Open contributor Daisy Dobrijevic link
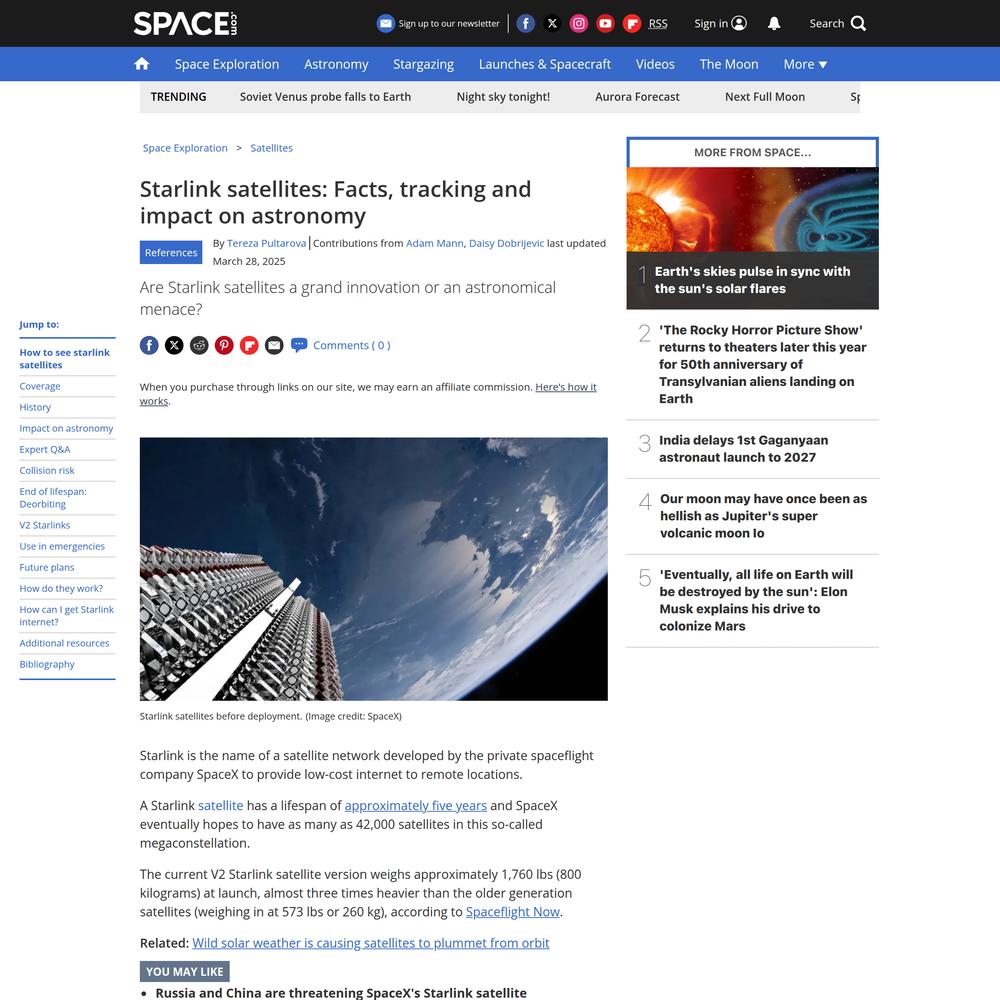Screen dimensions: 1000x1000 [x=506, y=243]
